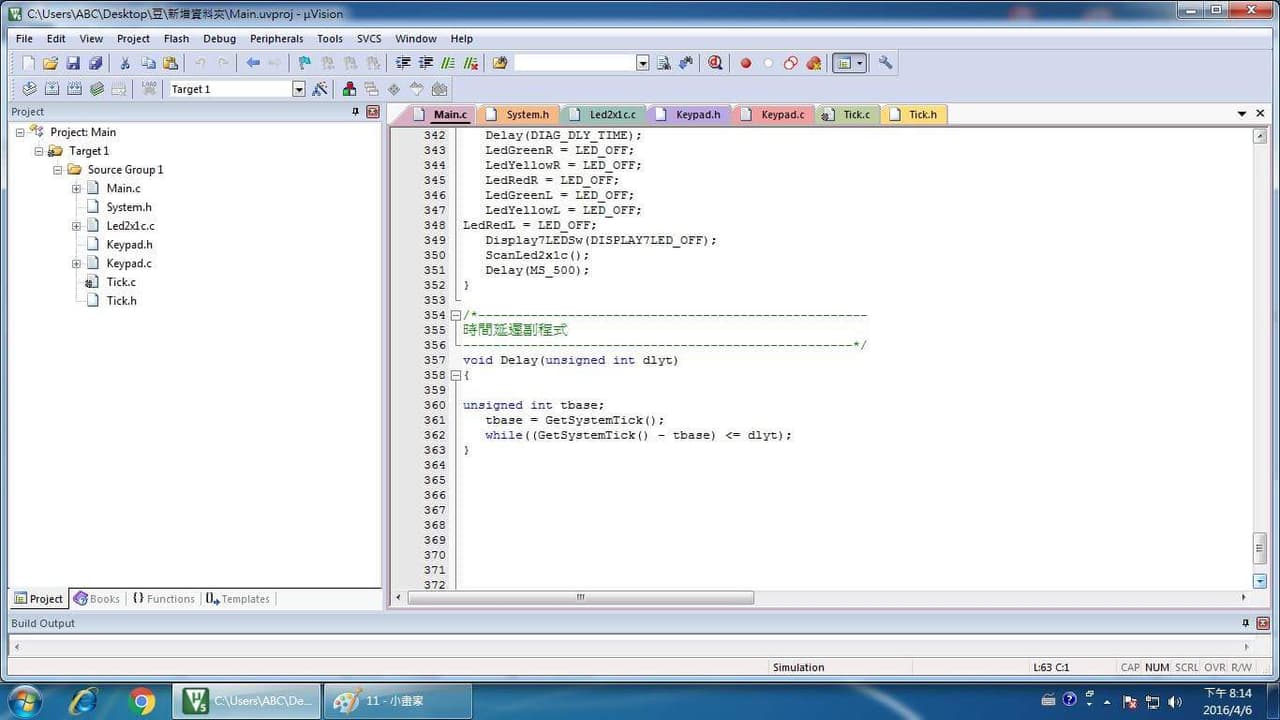Open the Configuration wrench icon
1280x720 pixels.
pyautogui.click(x=885, y=63)
